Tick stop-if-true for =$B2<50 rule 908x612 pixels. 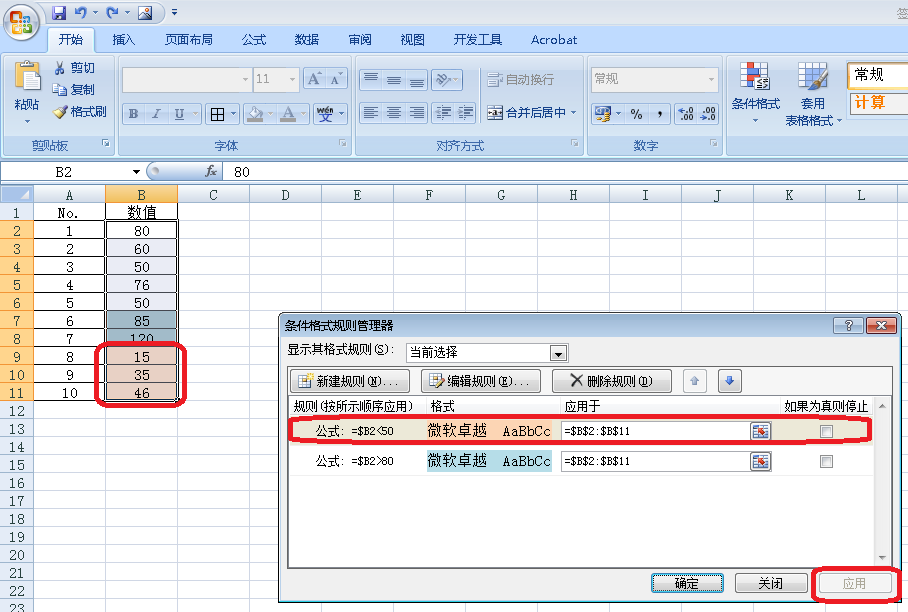pyautogui.click(x=826, y=431)
